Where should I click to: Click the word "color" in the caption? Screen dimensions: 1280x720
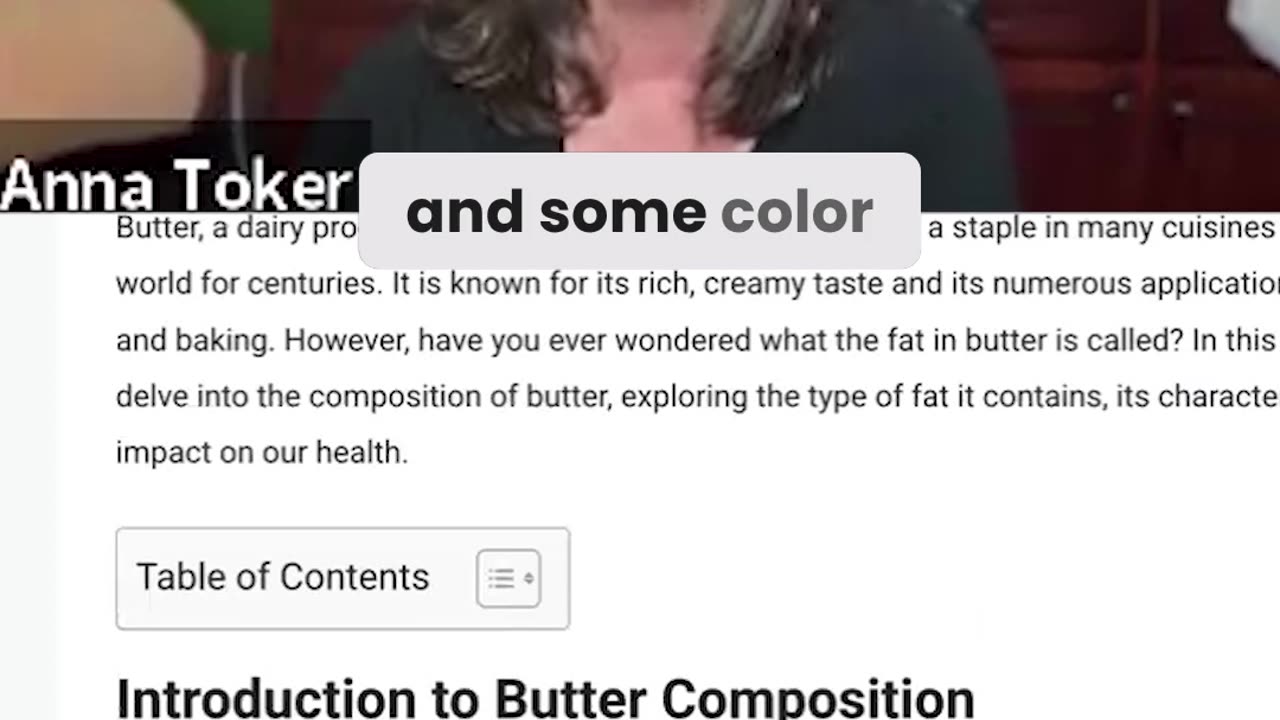coord(797,212)
